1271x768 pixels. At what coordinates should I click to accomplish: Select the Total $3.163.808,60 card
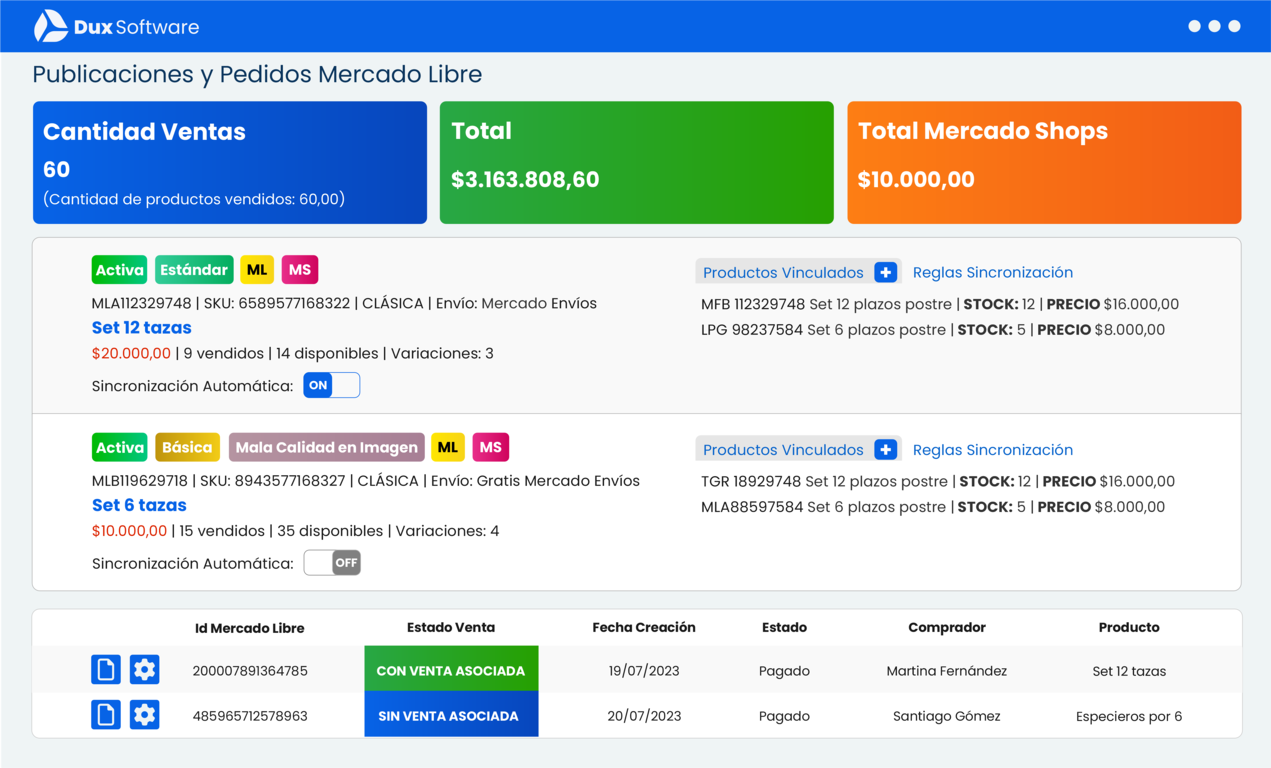tap(637, 162)
